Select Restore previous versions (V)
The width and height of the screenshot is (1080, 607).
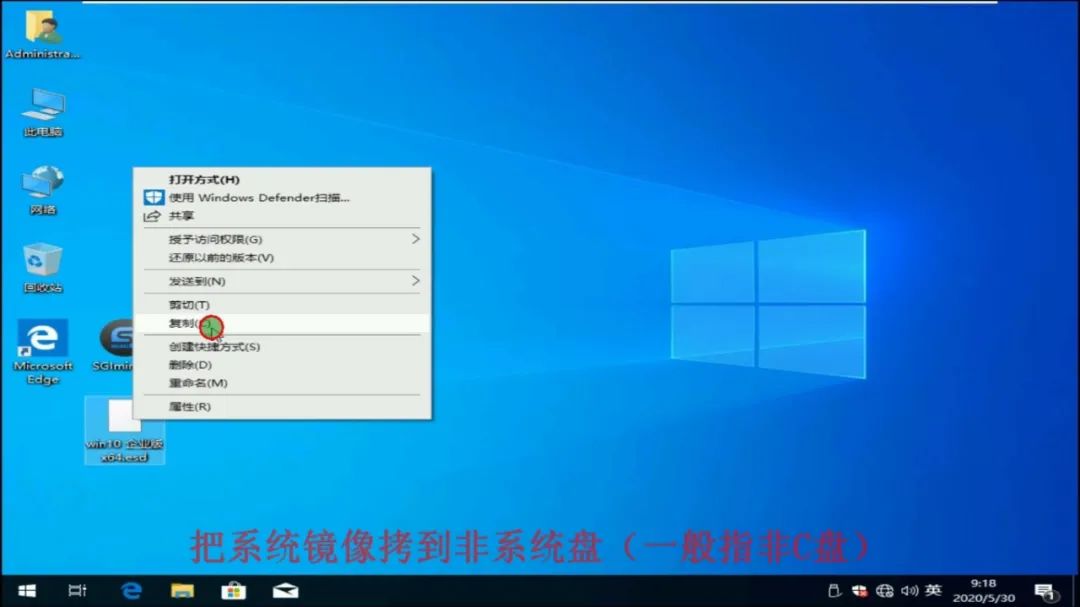pos(282,258)
